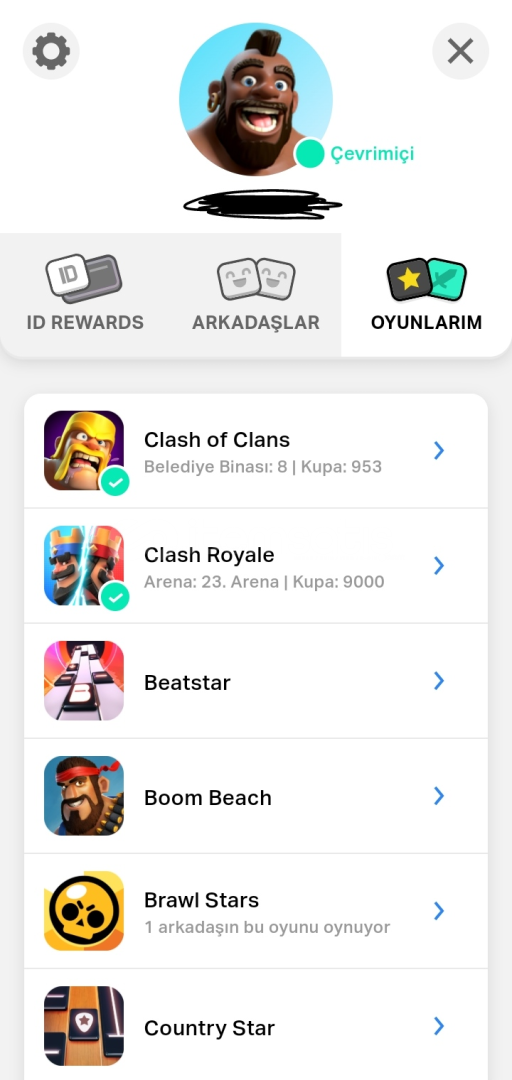Tap the Clash of Clans app icon
This screenshot has height=1080, width=512.
(x=84, y=450)
